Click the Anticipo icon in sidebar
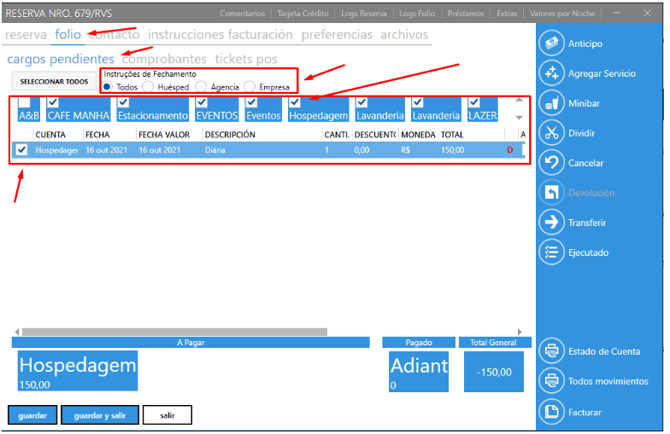This screenshot has height=434, width=670. pos(551,44)
